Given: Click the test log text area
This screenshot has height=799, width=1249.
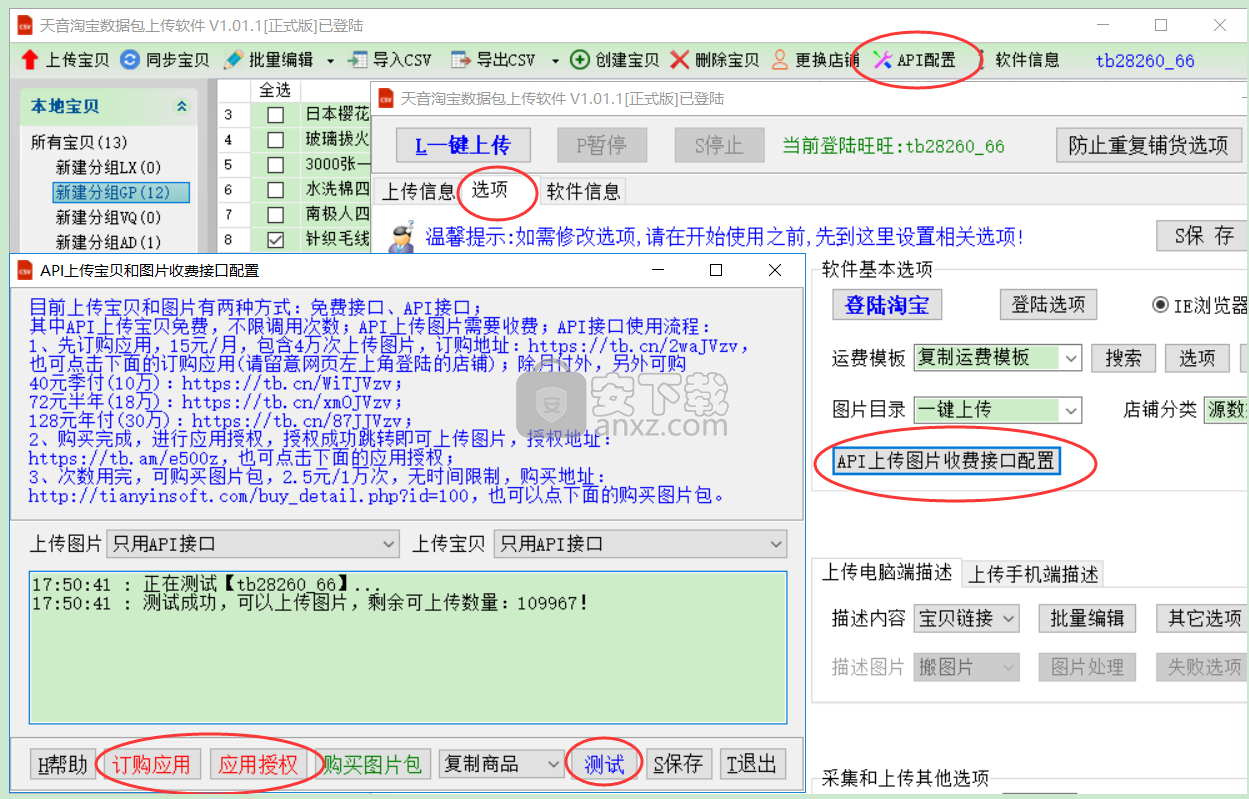Looking at the screenshot, I should pyautogui.click(x=408, y=647).
